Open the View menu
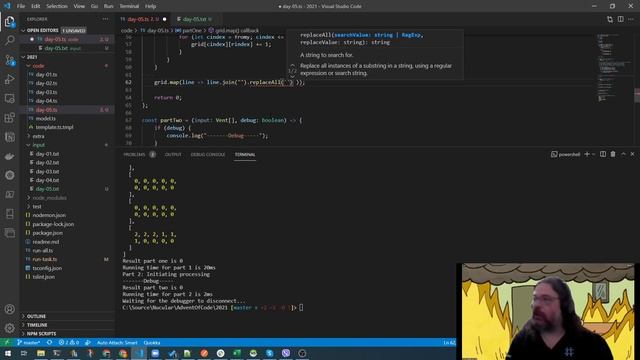The width and height of the screenshot is (640, 360). (79, 6)
